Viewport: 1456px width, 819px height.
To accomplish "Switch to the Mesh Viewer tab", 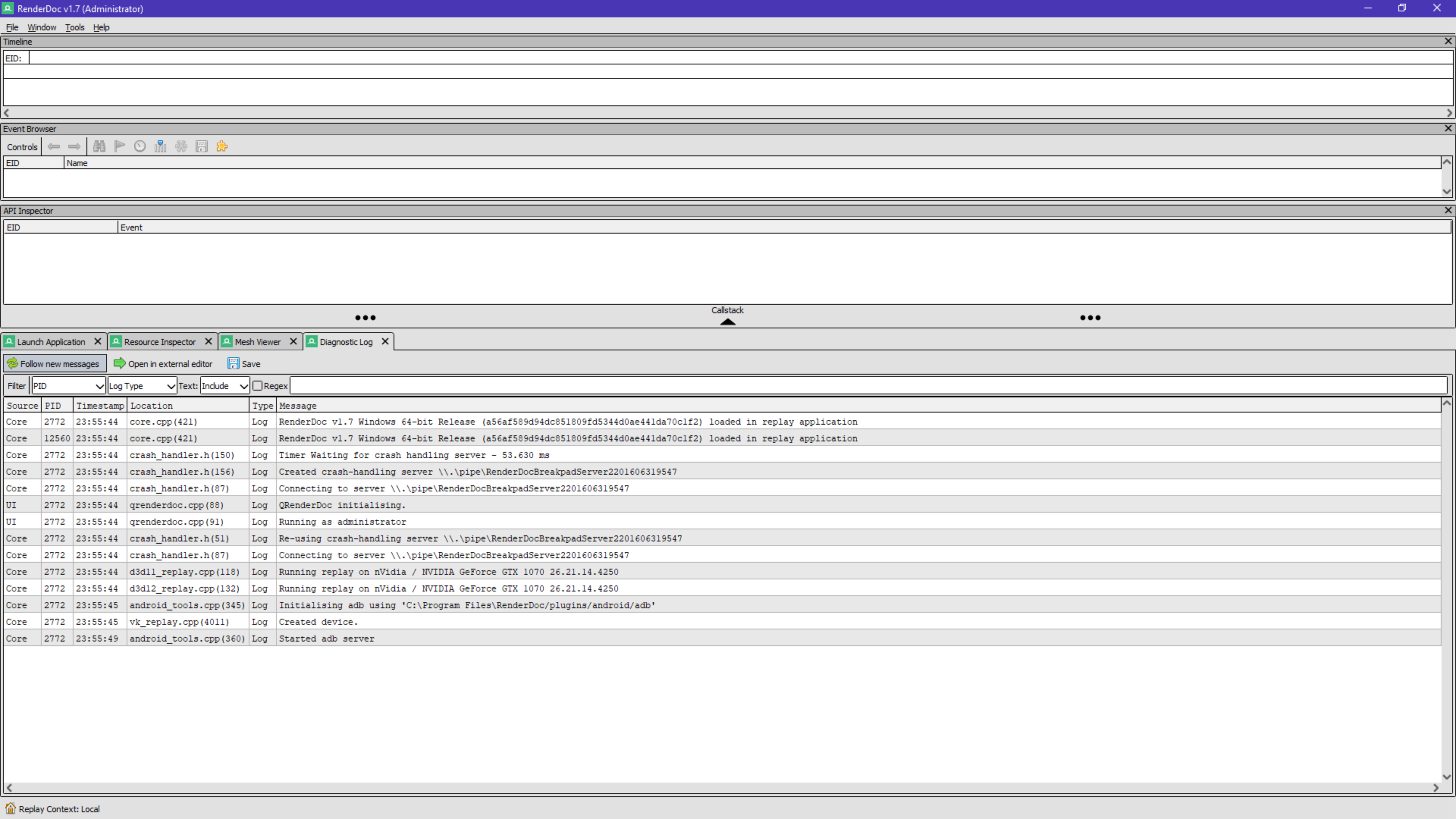I will [257, 342].
